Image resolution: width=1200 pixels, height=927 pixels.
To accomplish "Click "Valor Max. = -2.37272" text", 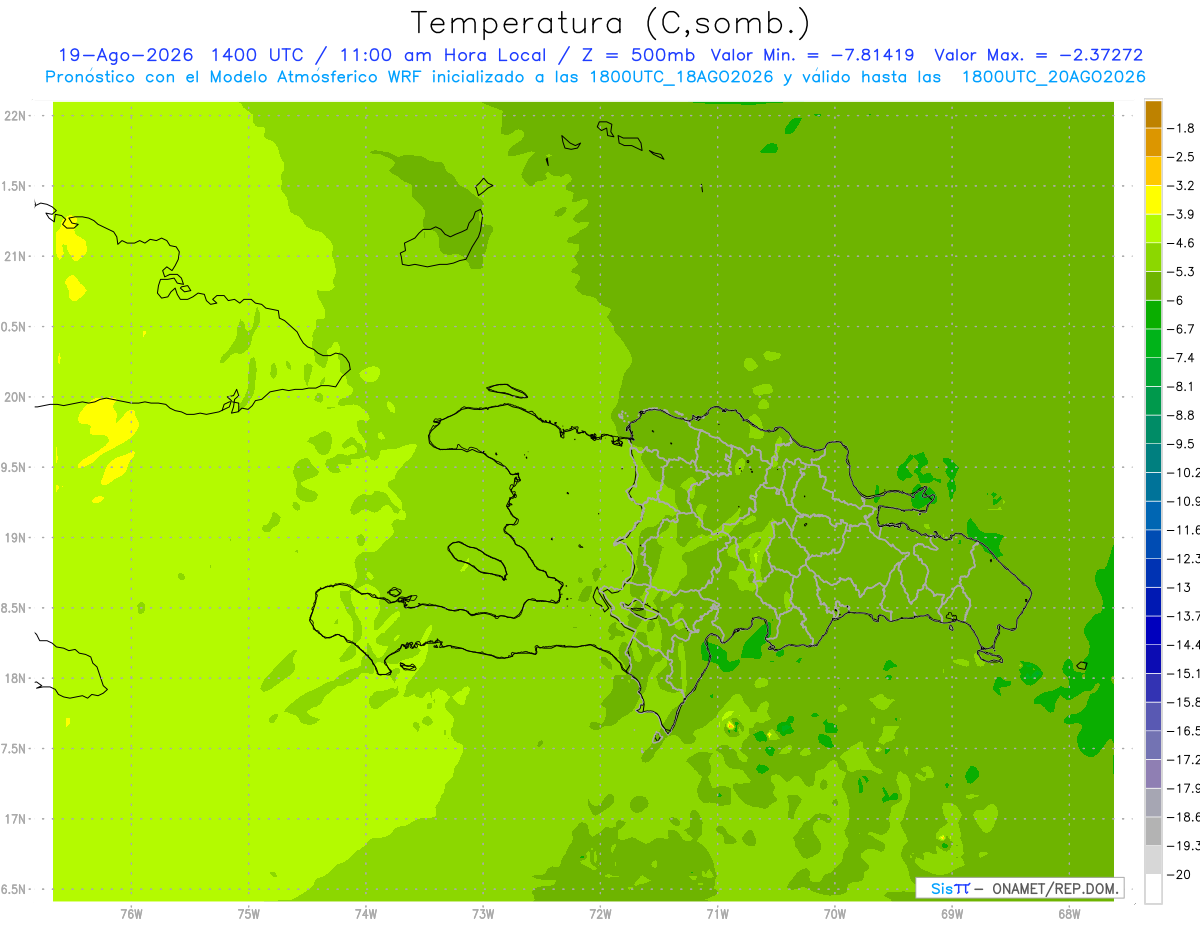I will tap(1039, 55).
